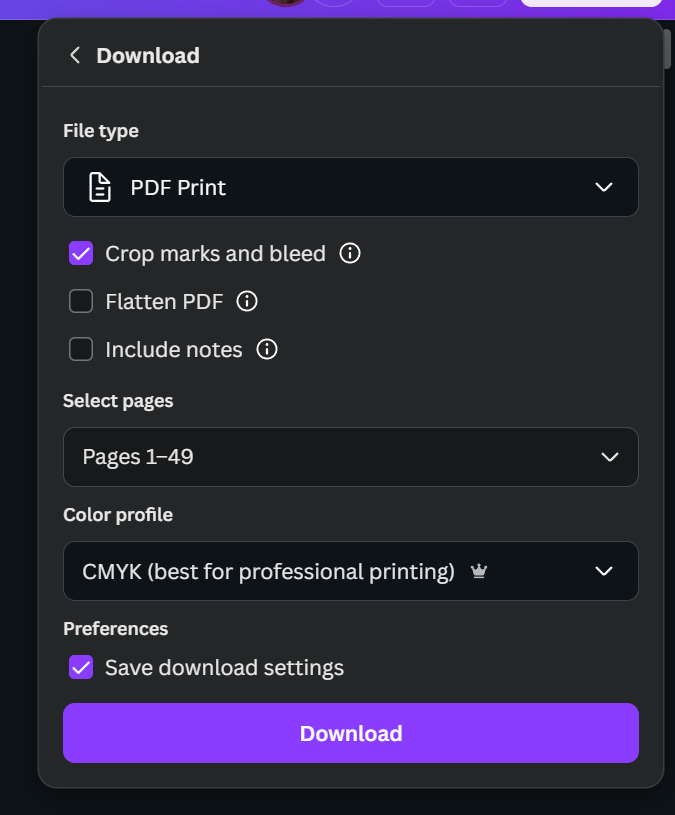Enable the Flatten PDF checkbox
675x815 pixels.
(81, 301)
